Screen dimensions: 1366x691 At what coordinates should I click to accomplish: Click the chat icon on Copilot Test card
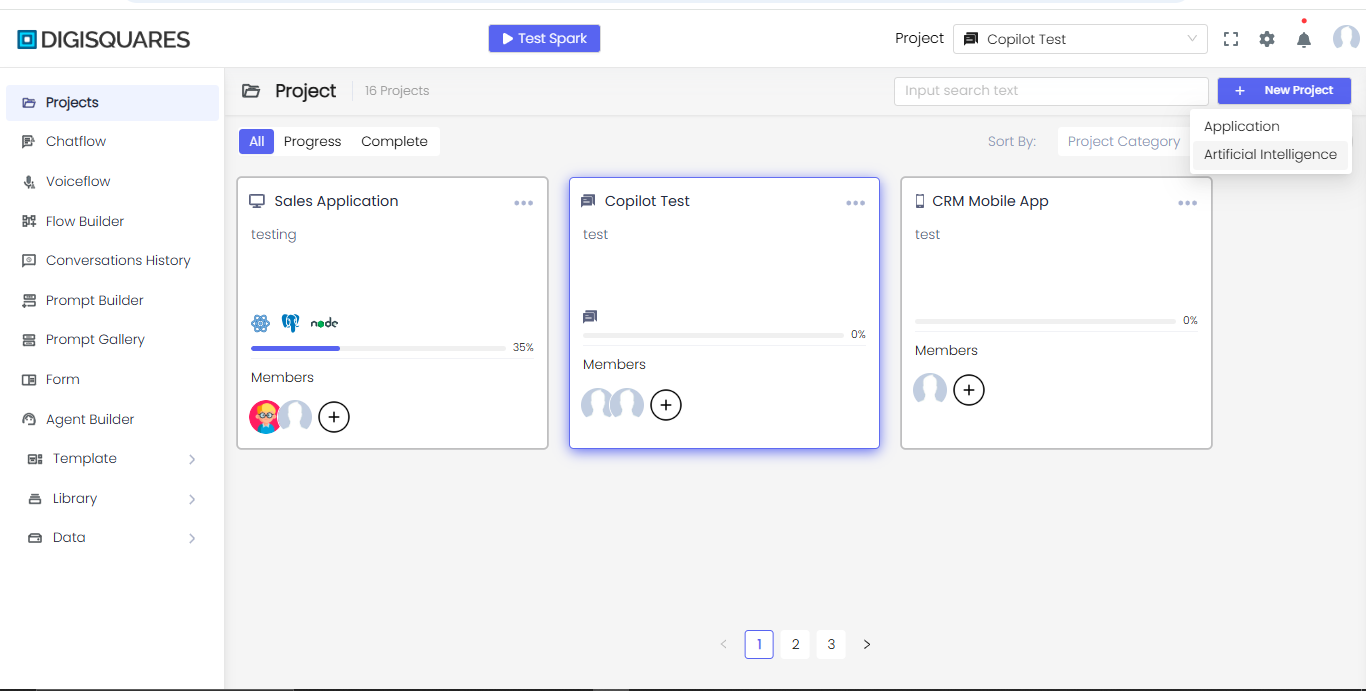(x=590, y=317)
